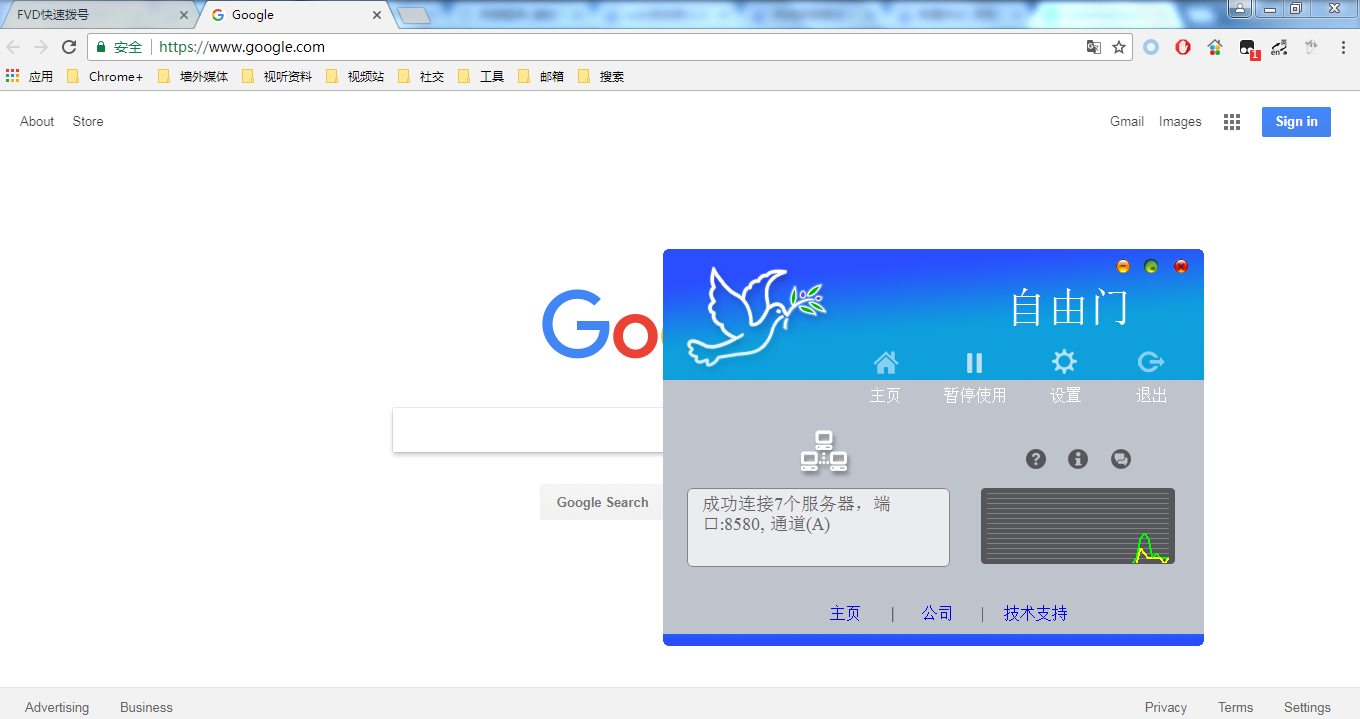
Task: Open the Google apps grid icon
Action: click(x=1232, y=121)
